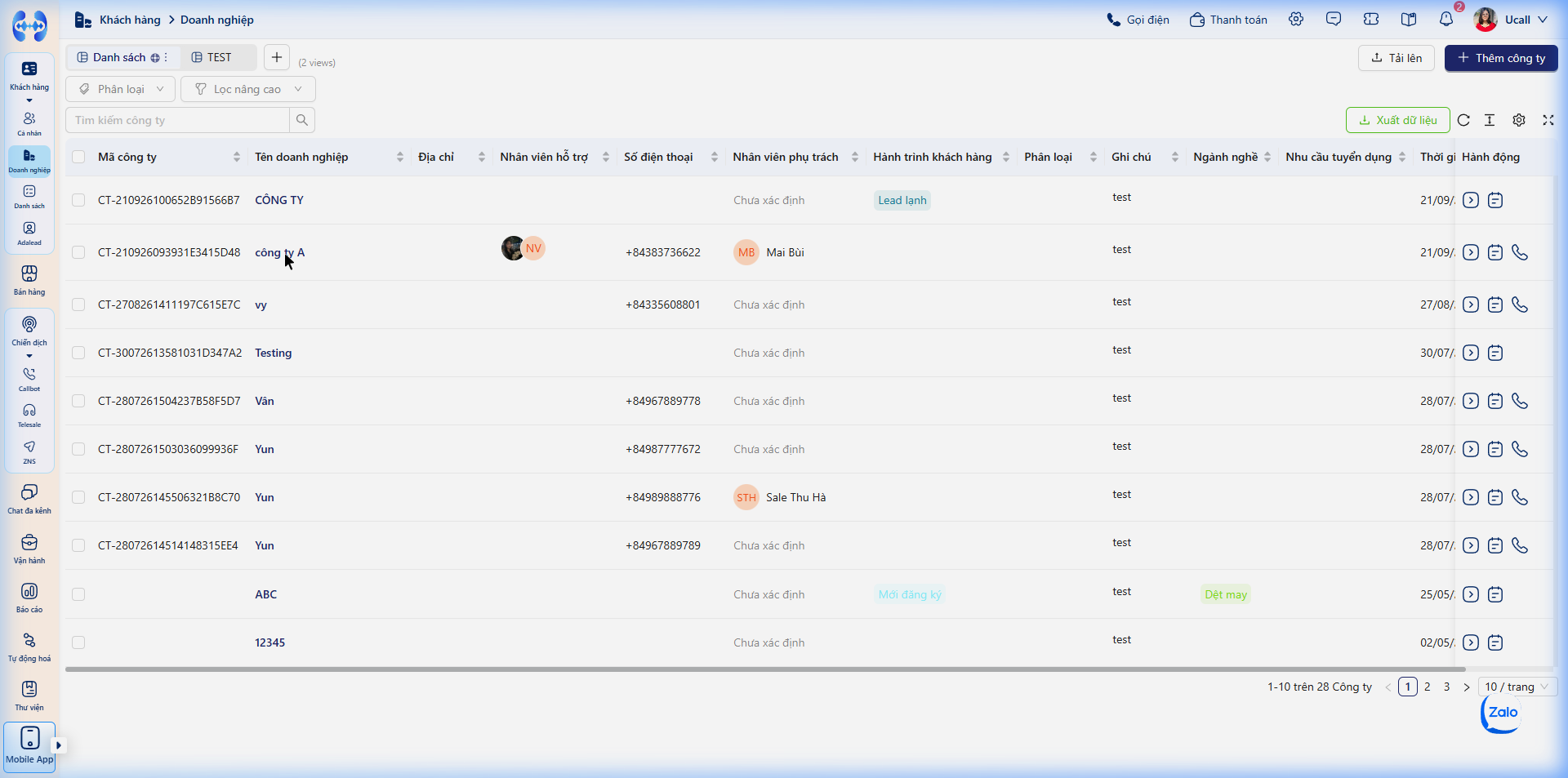This screenshot has width=1568, height=778.
Task: Click Khách hàng breadcrumb link
Action: pos(130,20)
